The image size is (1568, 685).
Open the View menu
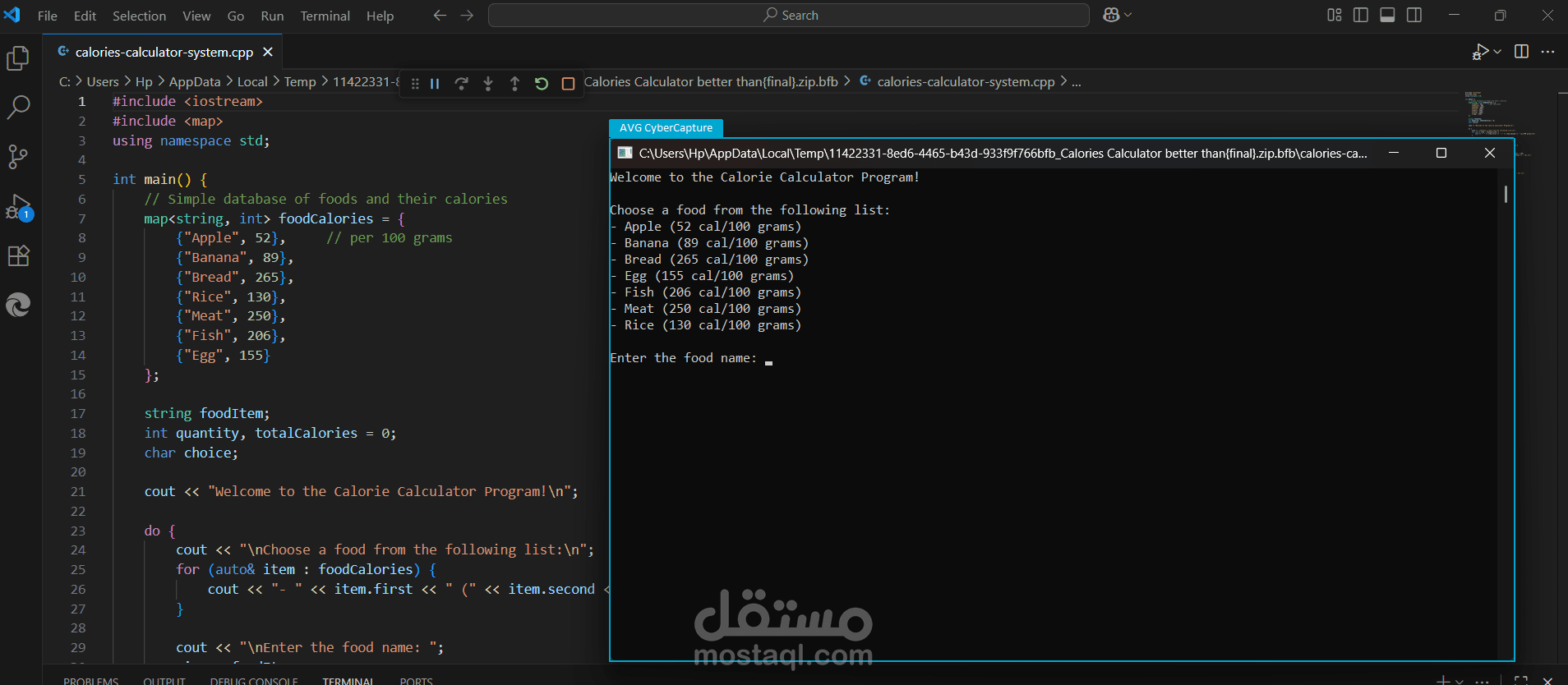(196, 16)
